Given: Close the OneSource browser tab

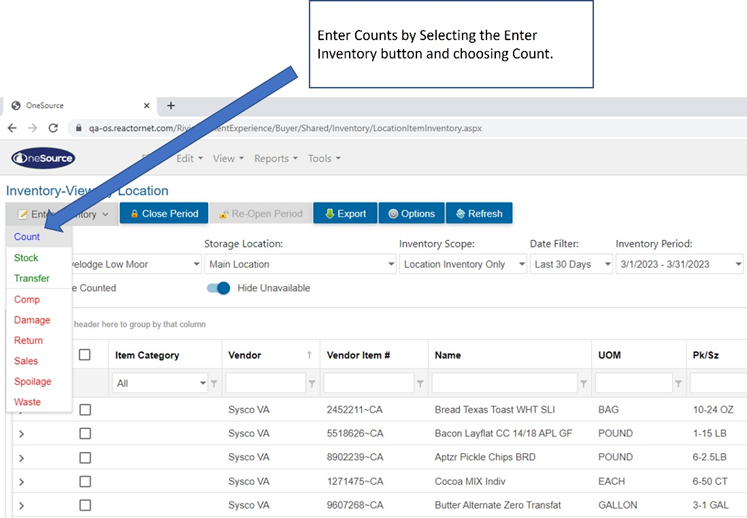Looking at the screenshot, I should [146, 105].
